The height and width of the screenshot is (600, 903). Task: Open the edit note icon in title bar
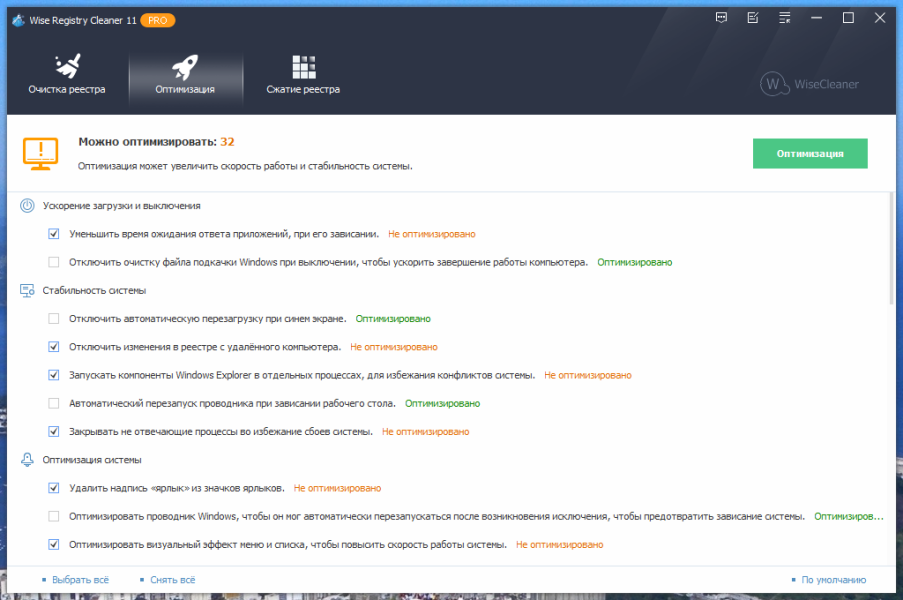[753, 18]
